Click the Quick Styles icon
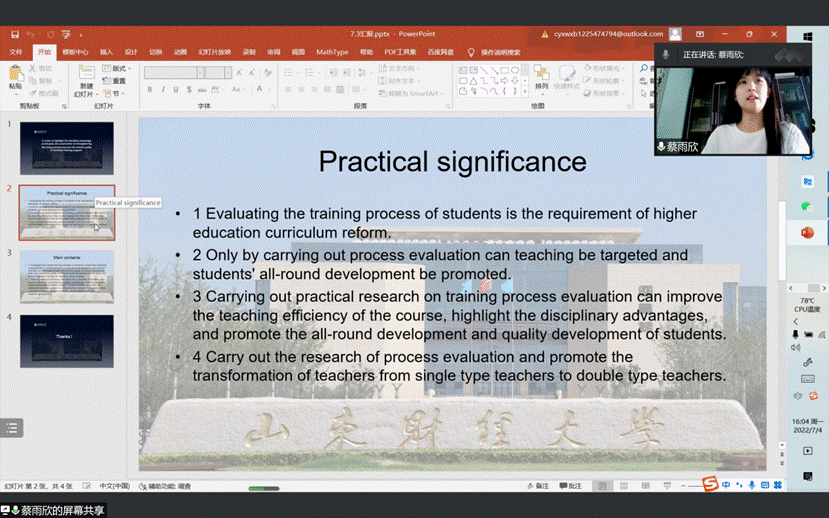Image resolution: width=829 pixels, height=518 pixels. (566, 75)
